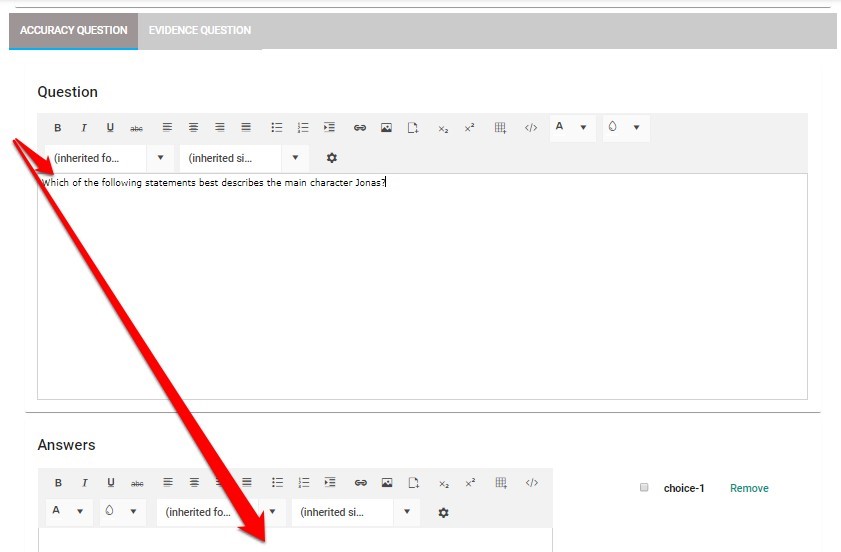
Task: Open the Answers font size dropdown
Action: 355,512
